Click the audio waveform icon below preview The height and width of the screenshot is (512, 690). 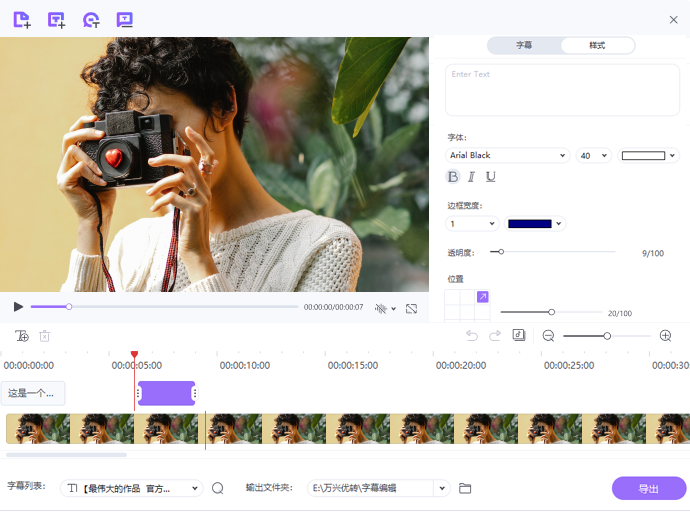pos(381,308)
